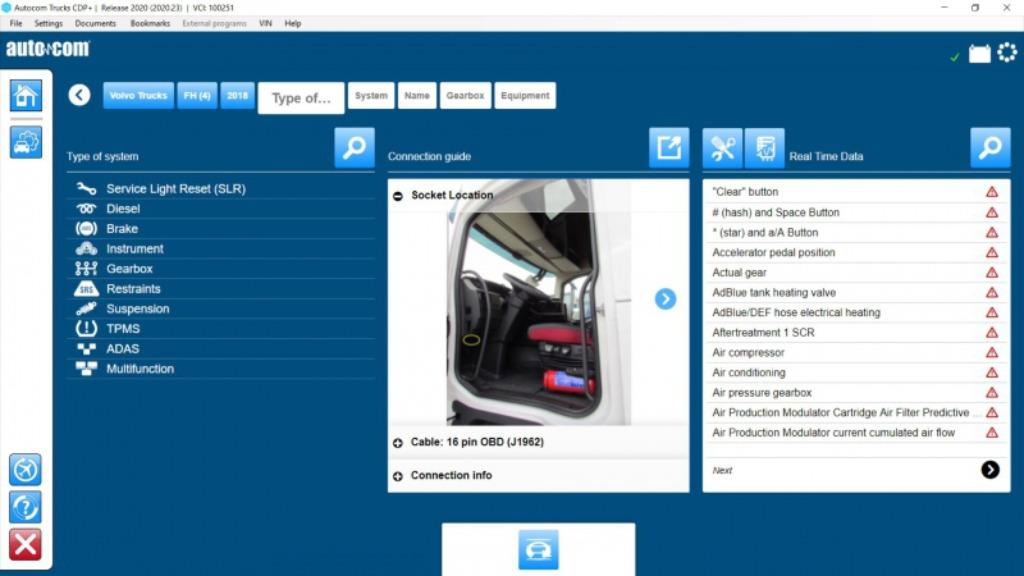Click the Type of... input field

301,97
